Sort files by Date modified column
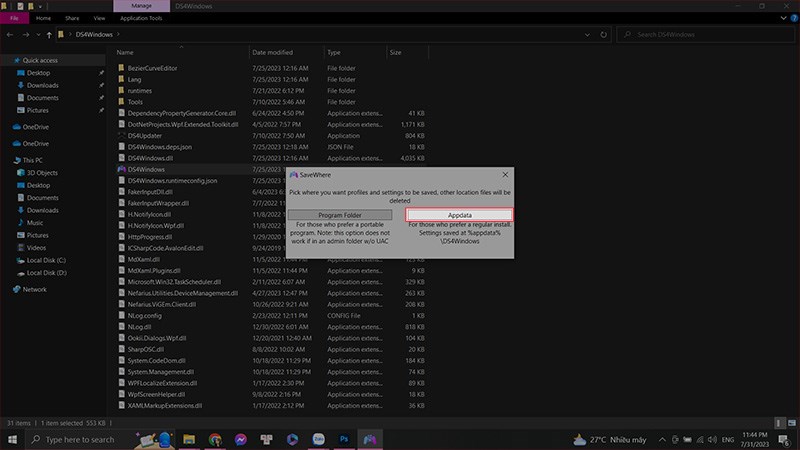Viewport: 800px width, 450px height. pyautogui.click(x=273, y=52)
